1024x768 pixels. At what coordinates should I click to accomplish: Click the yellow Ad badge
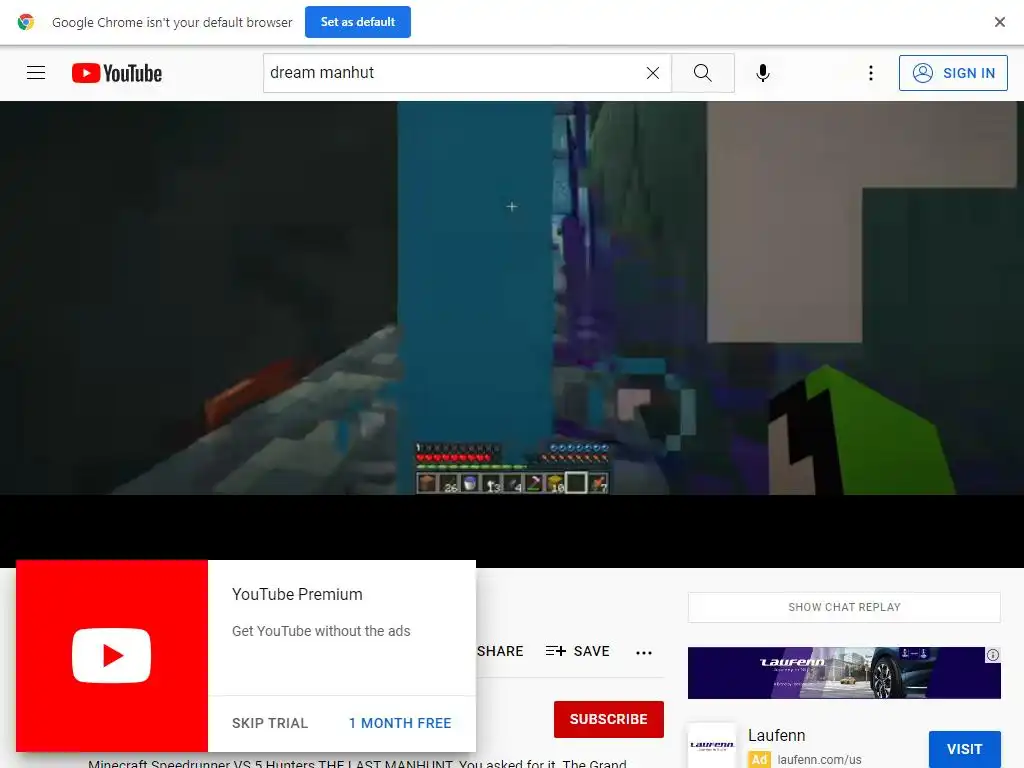760,760
